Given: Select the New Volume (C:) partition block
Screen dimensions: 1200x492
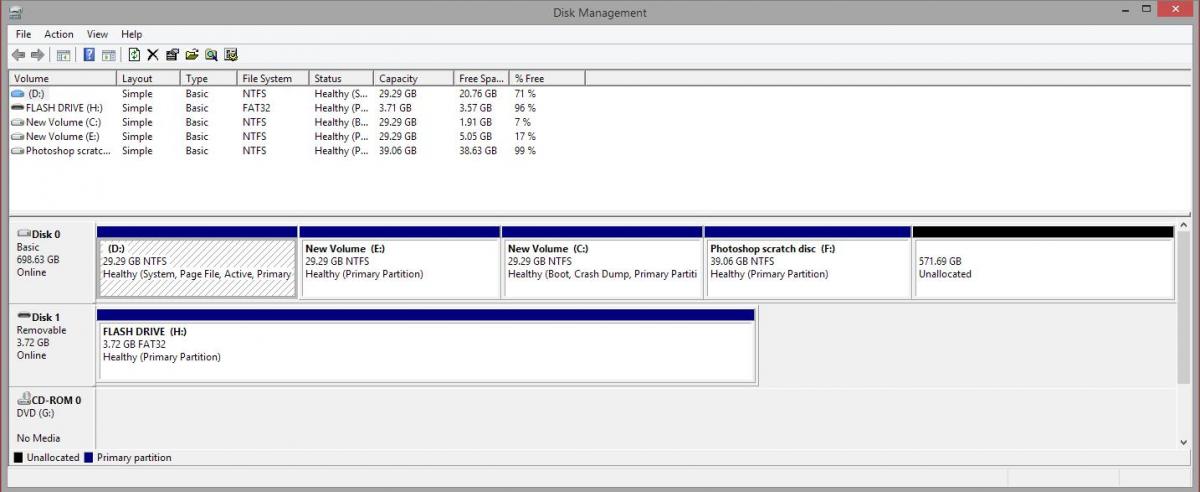Looking at the screenshot, I should tap(601, 262).
